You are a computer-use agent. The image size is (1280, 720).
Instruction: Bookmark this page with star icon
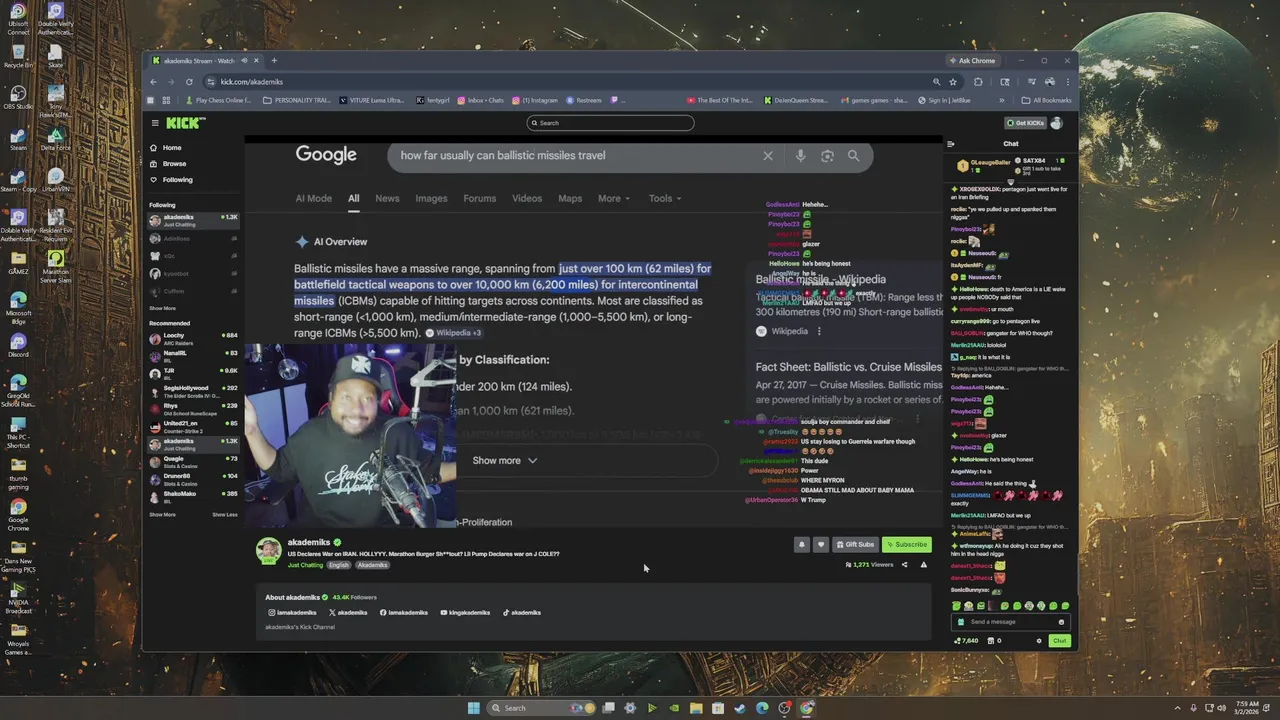(x=953, y=82)
